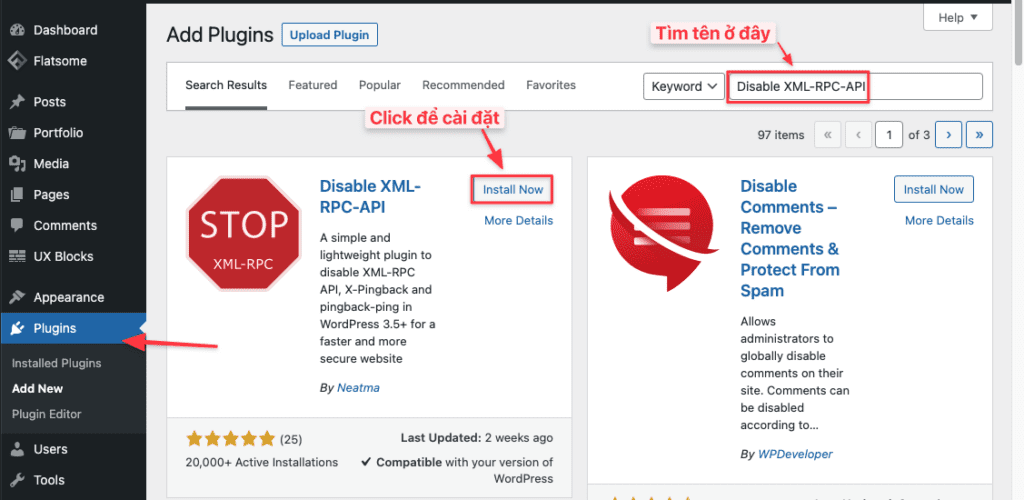1024x500 pixels.
Task: Click the five-star rating of Disable XML-RPC-API
Action: pos(231,439)
